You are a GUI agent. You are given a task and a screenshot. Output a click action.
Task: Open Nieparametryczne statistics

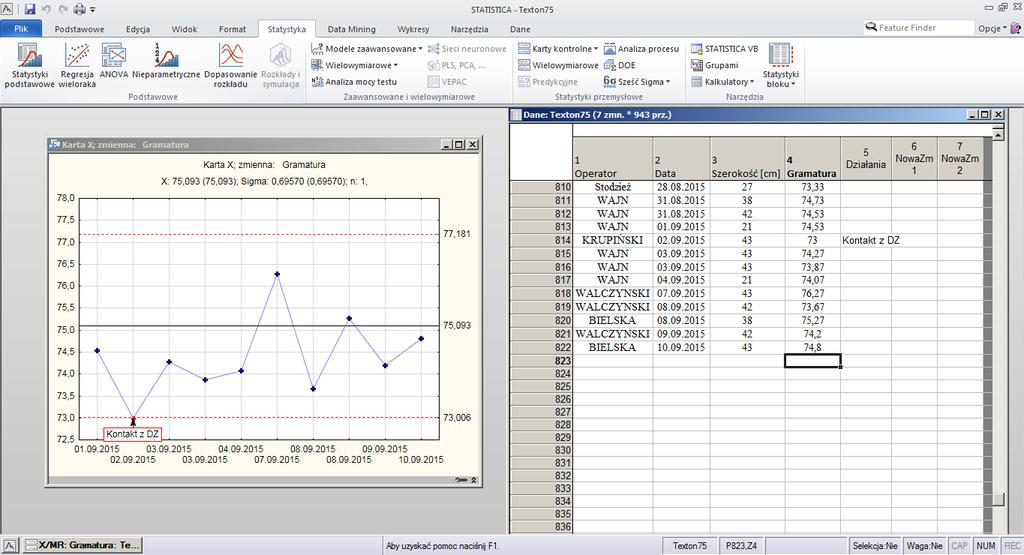166,61
